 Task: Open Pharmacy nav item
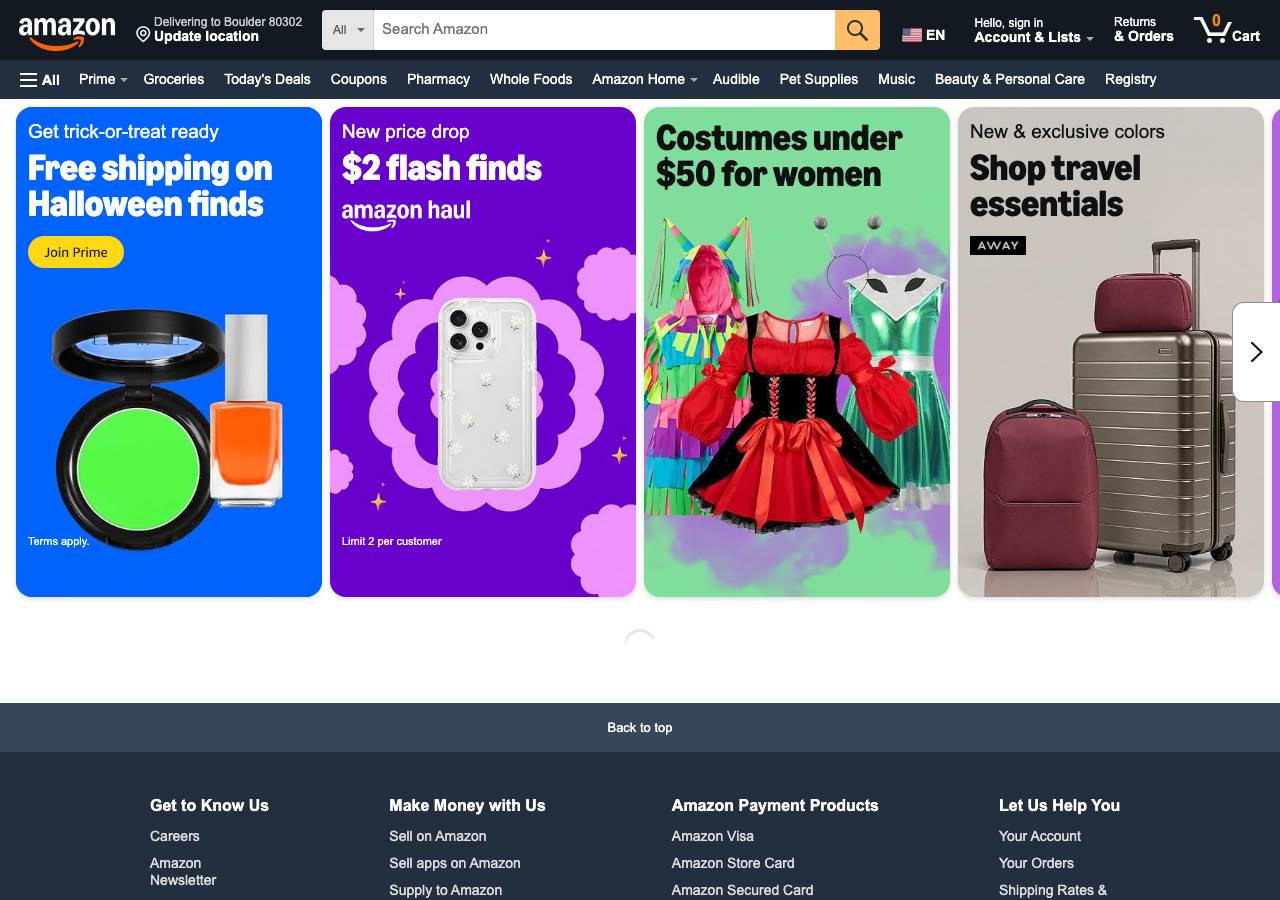click(438, 79)
